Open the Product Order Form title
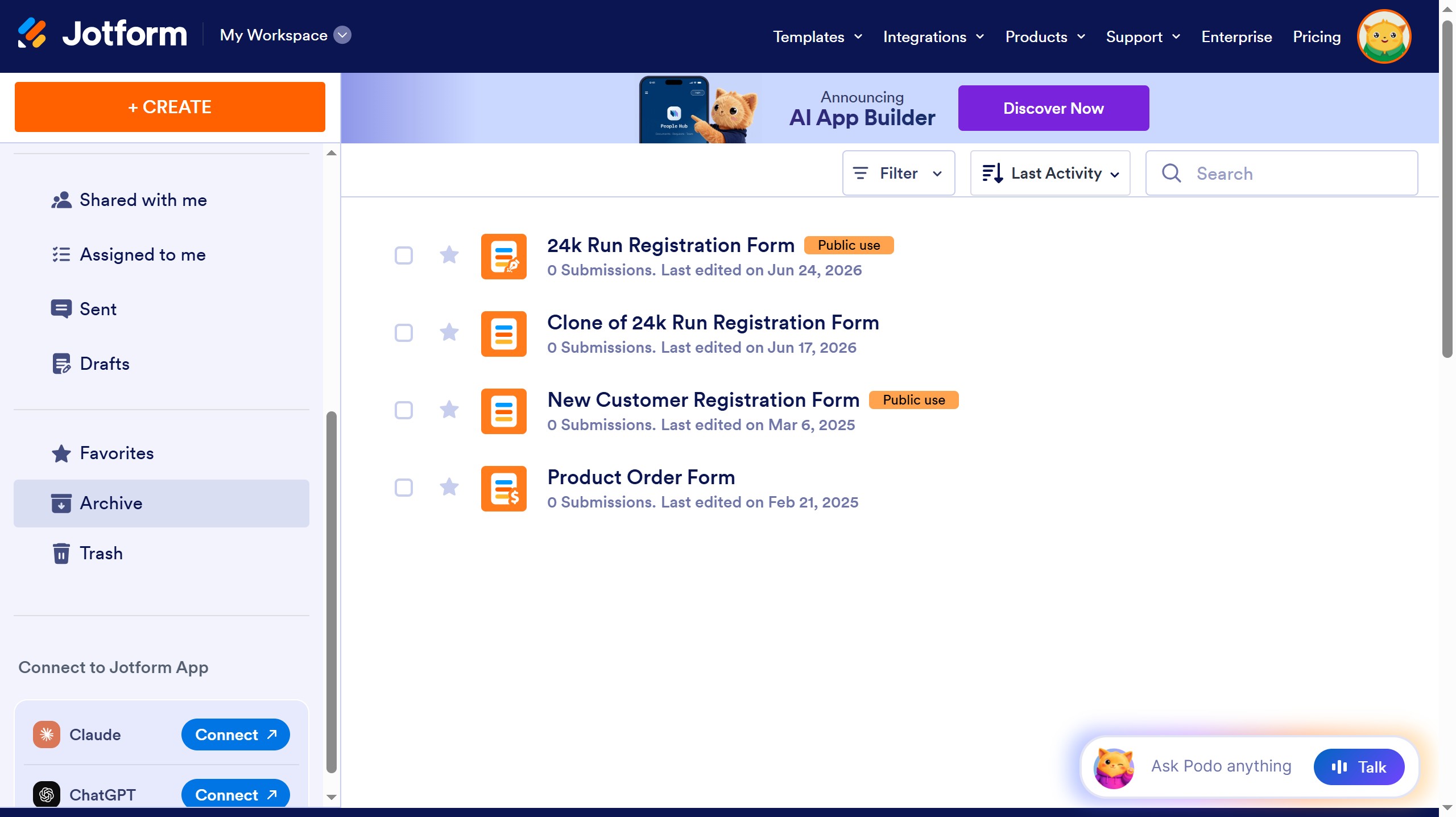1456x817 pixels. click(641, 477)
